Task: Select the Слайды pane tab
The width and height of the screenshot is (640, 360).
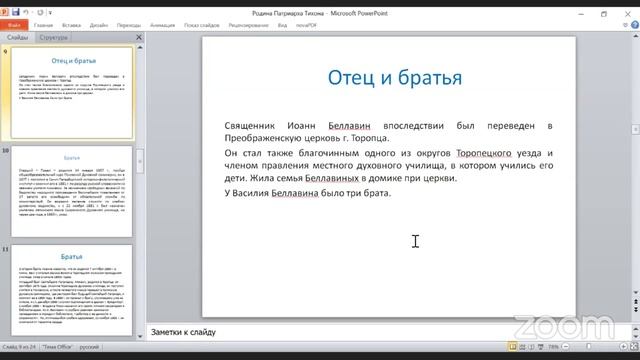Action: tap(18, 37)
